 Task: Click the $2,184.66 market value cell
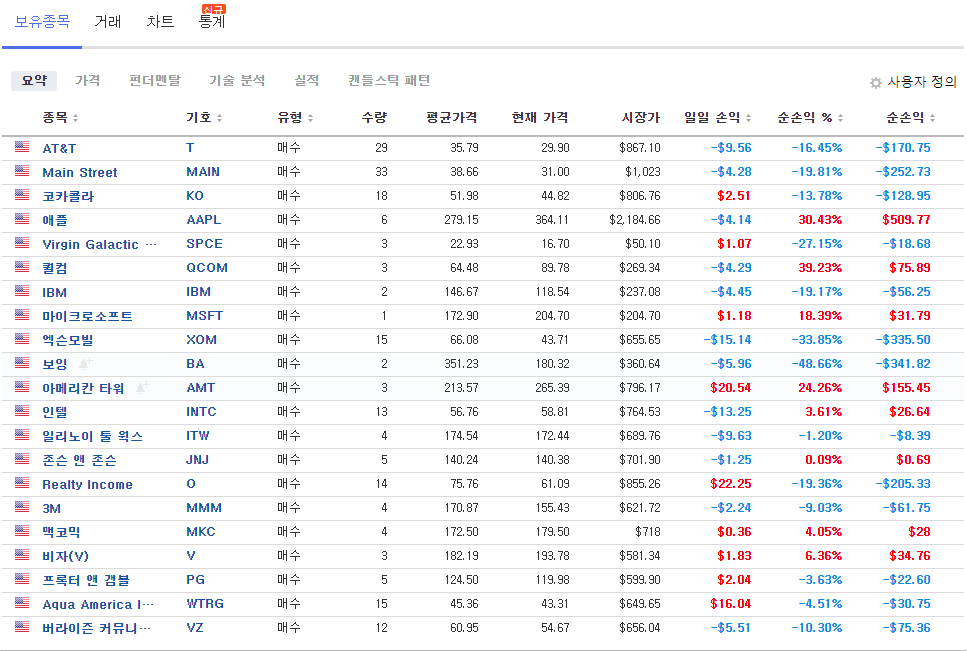[x=635, y=219]
